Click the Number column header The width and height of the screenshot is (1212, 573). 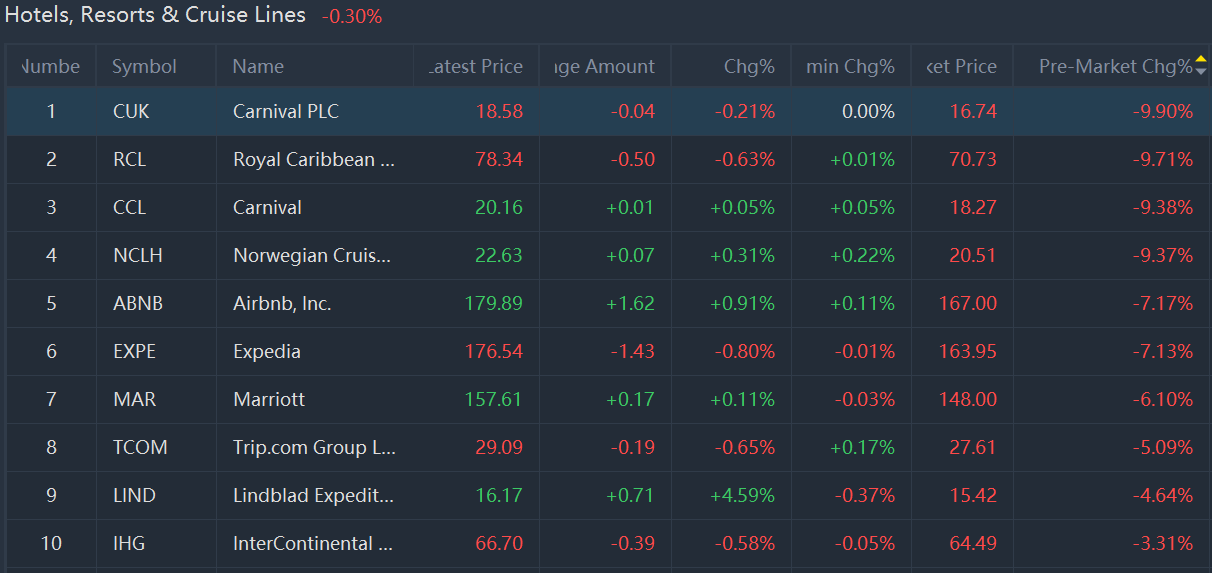coord(50,66)
